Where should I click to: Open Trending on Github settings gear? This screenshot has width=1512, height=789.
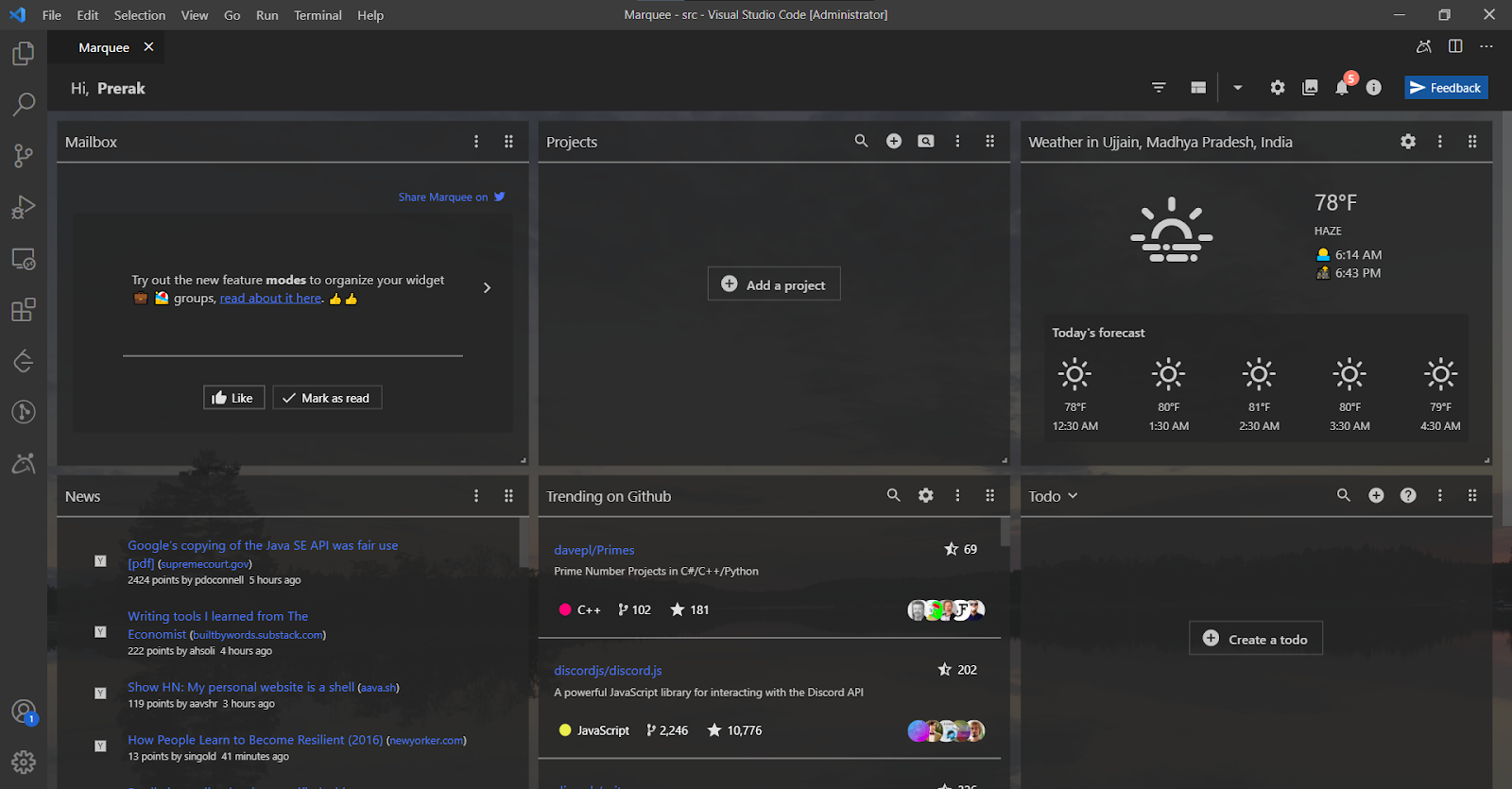tap(926, 495)
